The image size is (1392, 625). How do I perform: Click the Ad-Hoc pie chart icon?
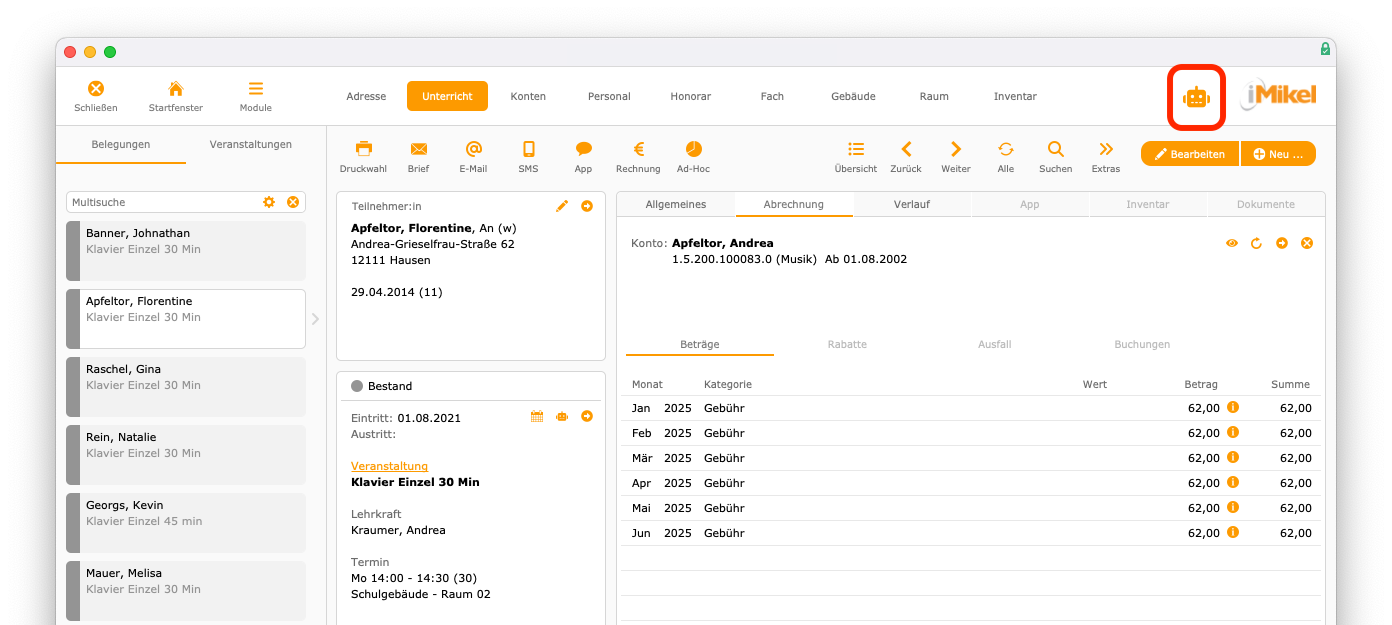[x=693, y=149]
